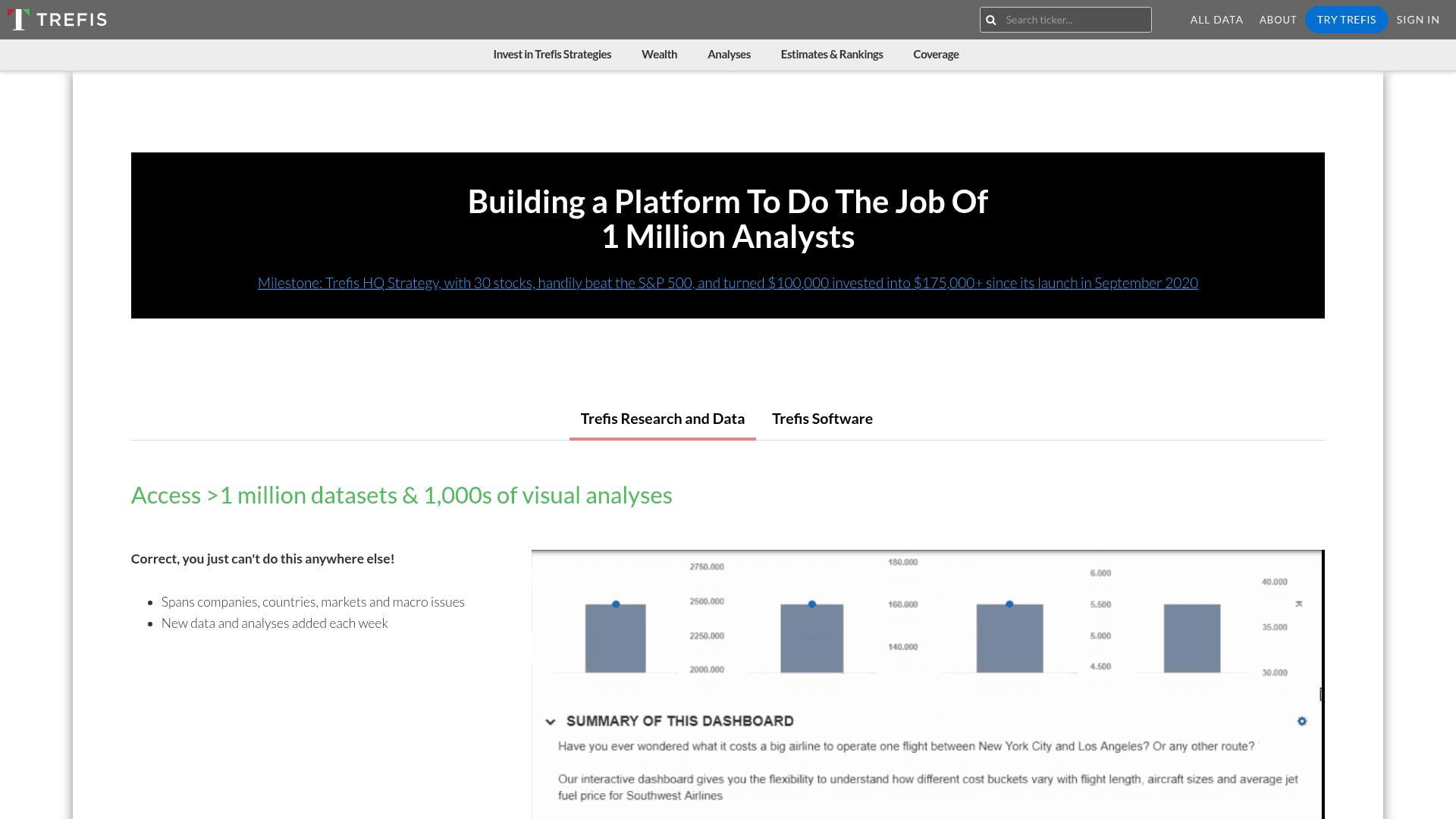The image size is (1456, 819).
Task: Click the blue data point on the second bar chart
Action: [812, 604]
